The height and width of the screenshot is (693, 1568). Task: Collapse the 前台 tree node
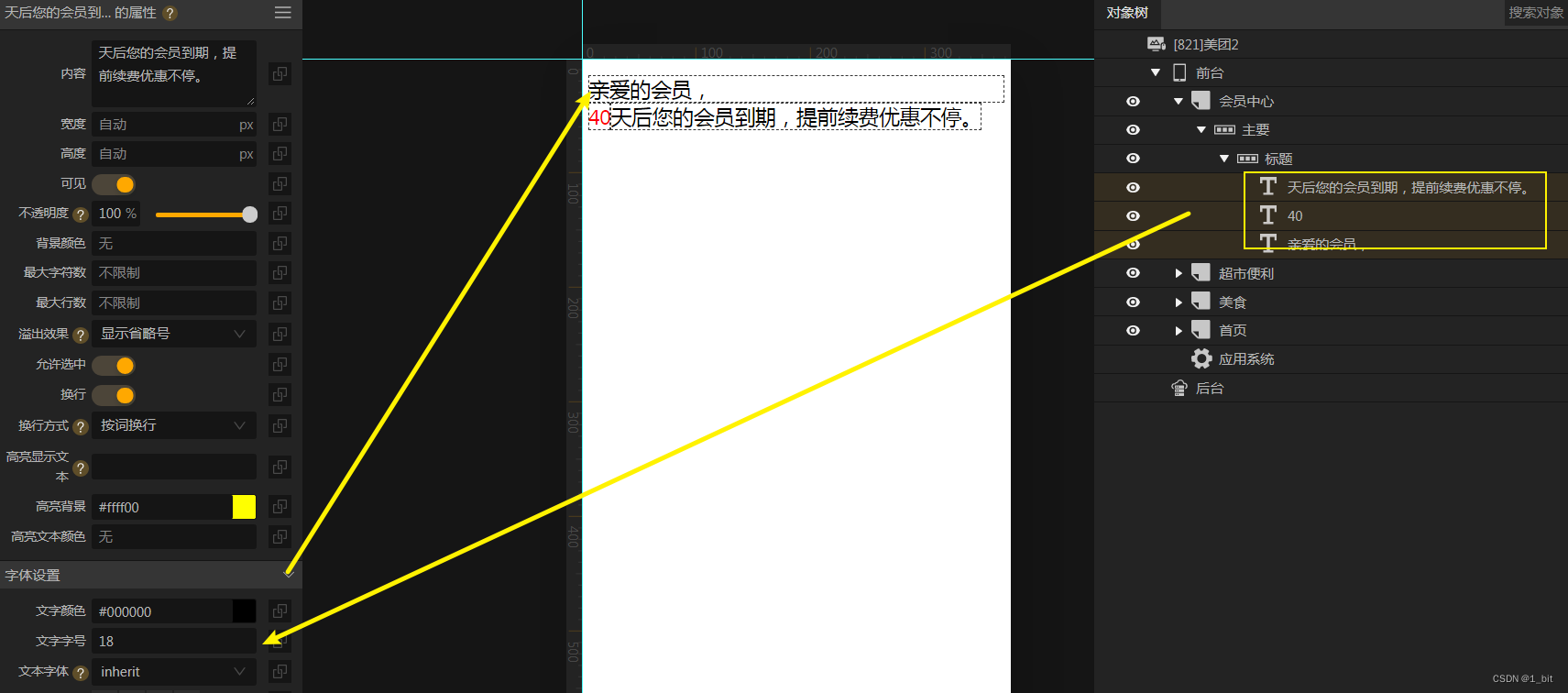(x=1156, y=72)
